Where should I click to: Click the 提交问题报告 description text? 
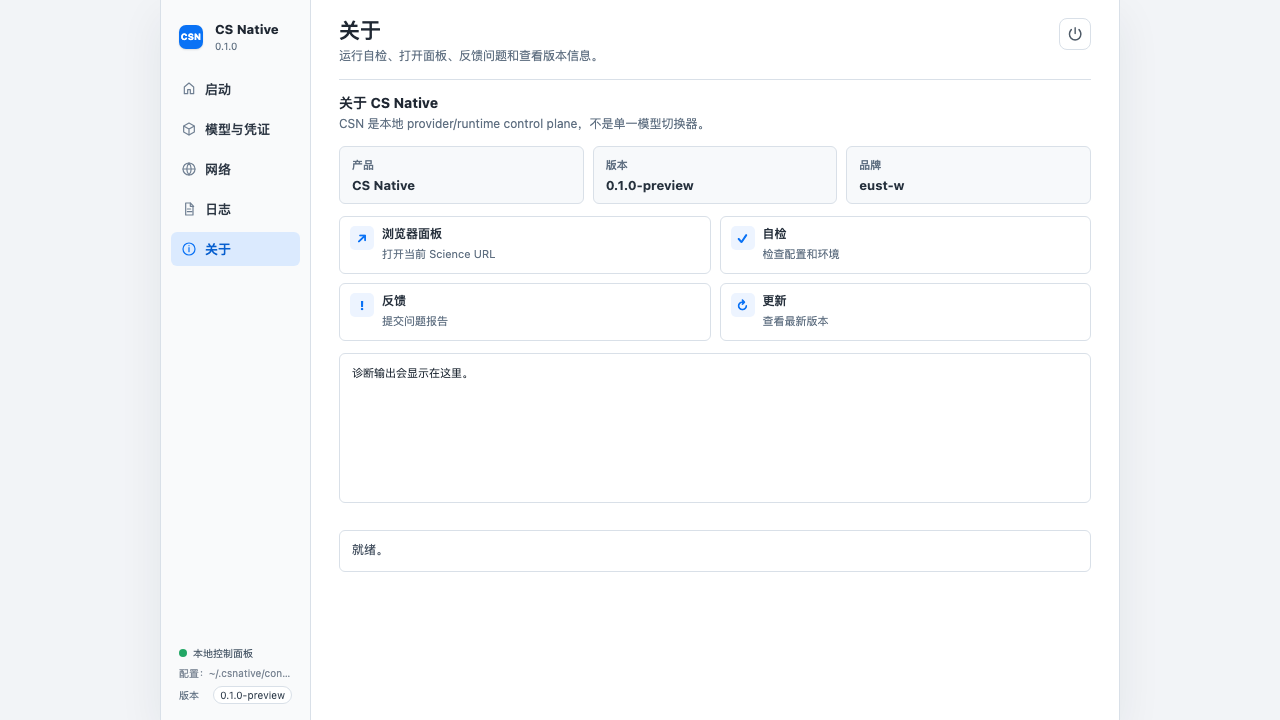[x=415, y=321]
